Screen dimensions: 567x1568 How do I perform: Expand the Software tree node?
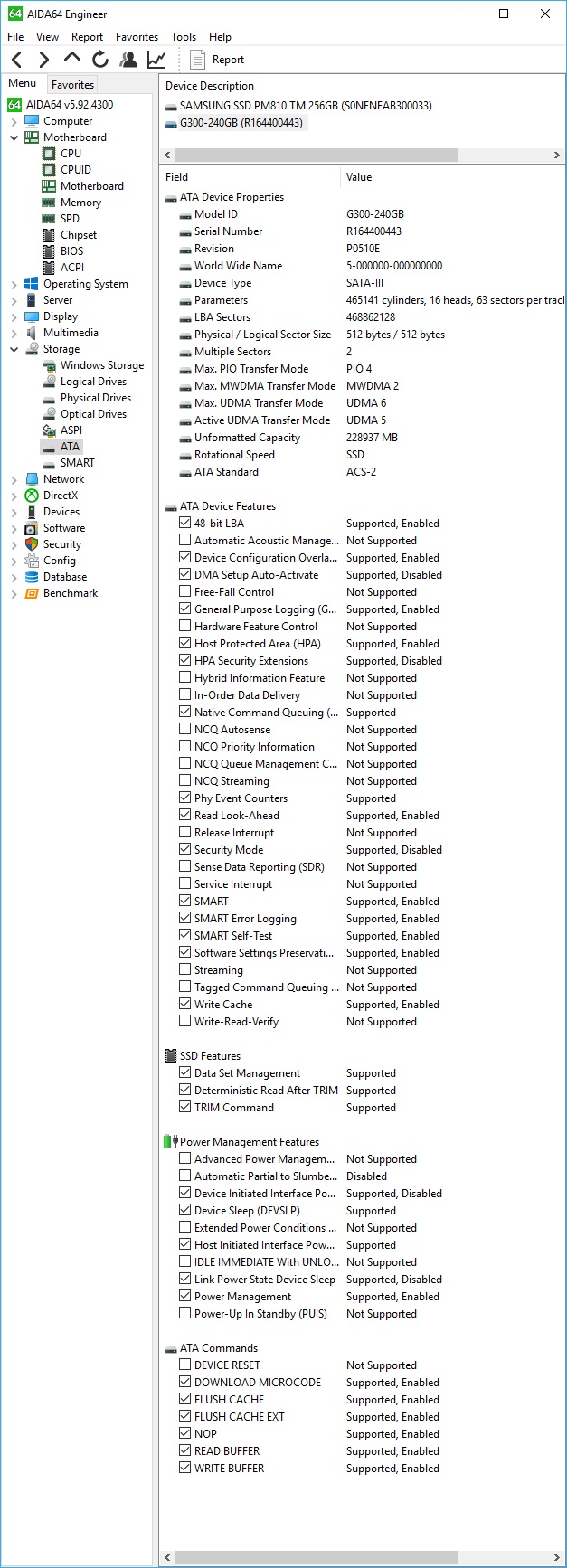14,528
